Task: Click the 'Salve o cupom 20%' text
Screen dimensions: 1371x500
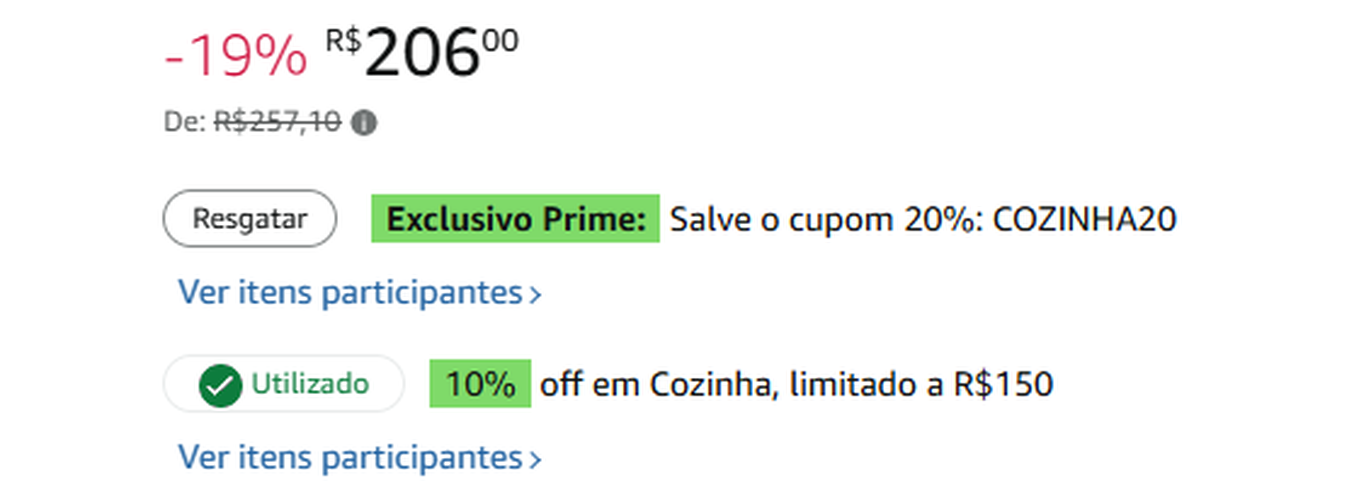Action: pyautogui.click(x=826, y=219)
